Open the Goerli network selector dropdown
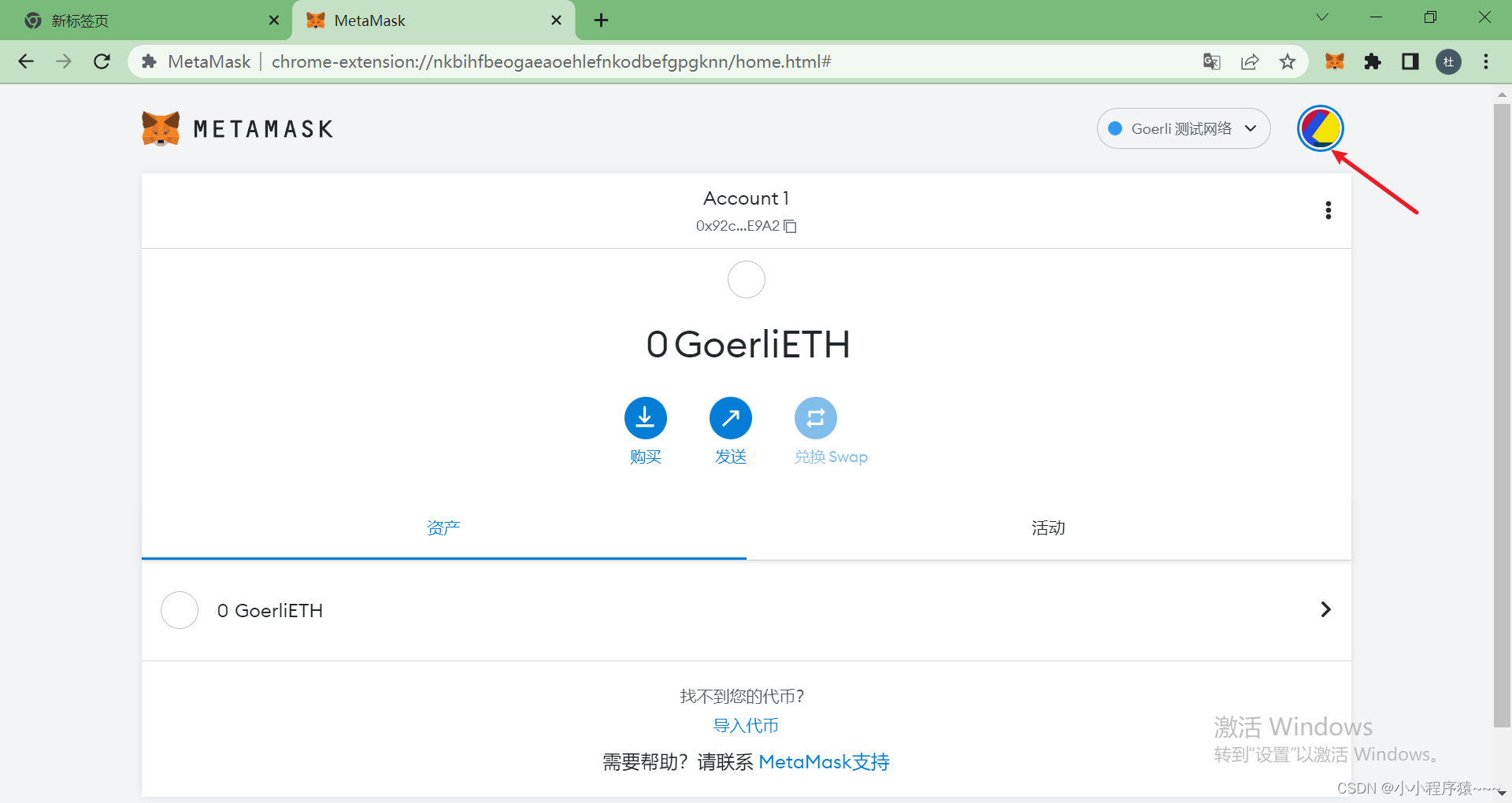Viewport: 1512px width, 803px height. tap(1183, 128)
